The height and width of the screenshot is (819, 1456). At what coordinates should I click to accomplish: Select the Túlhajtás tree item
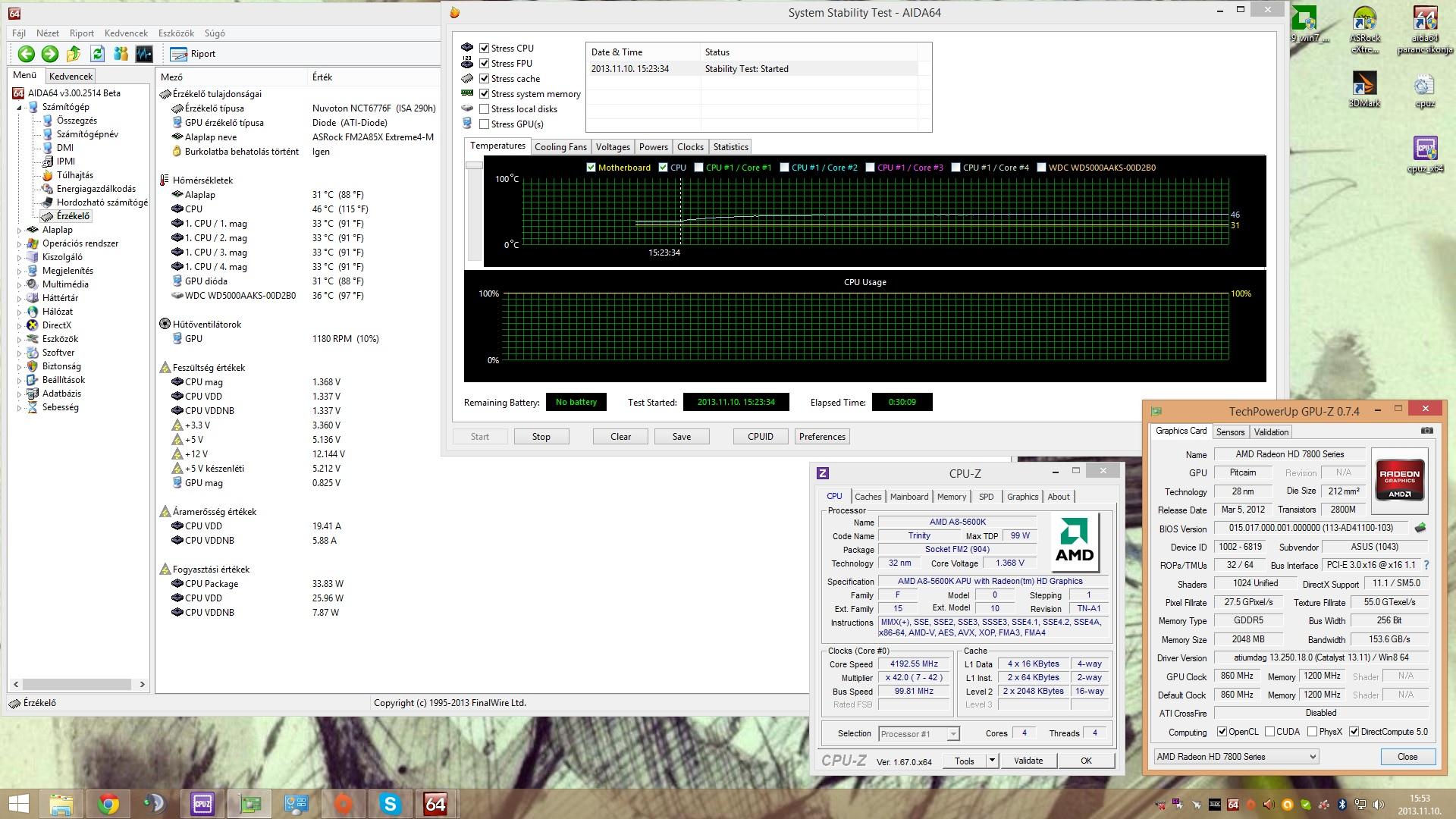[75, 175]
